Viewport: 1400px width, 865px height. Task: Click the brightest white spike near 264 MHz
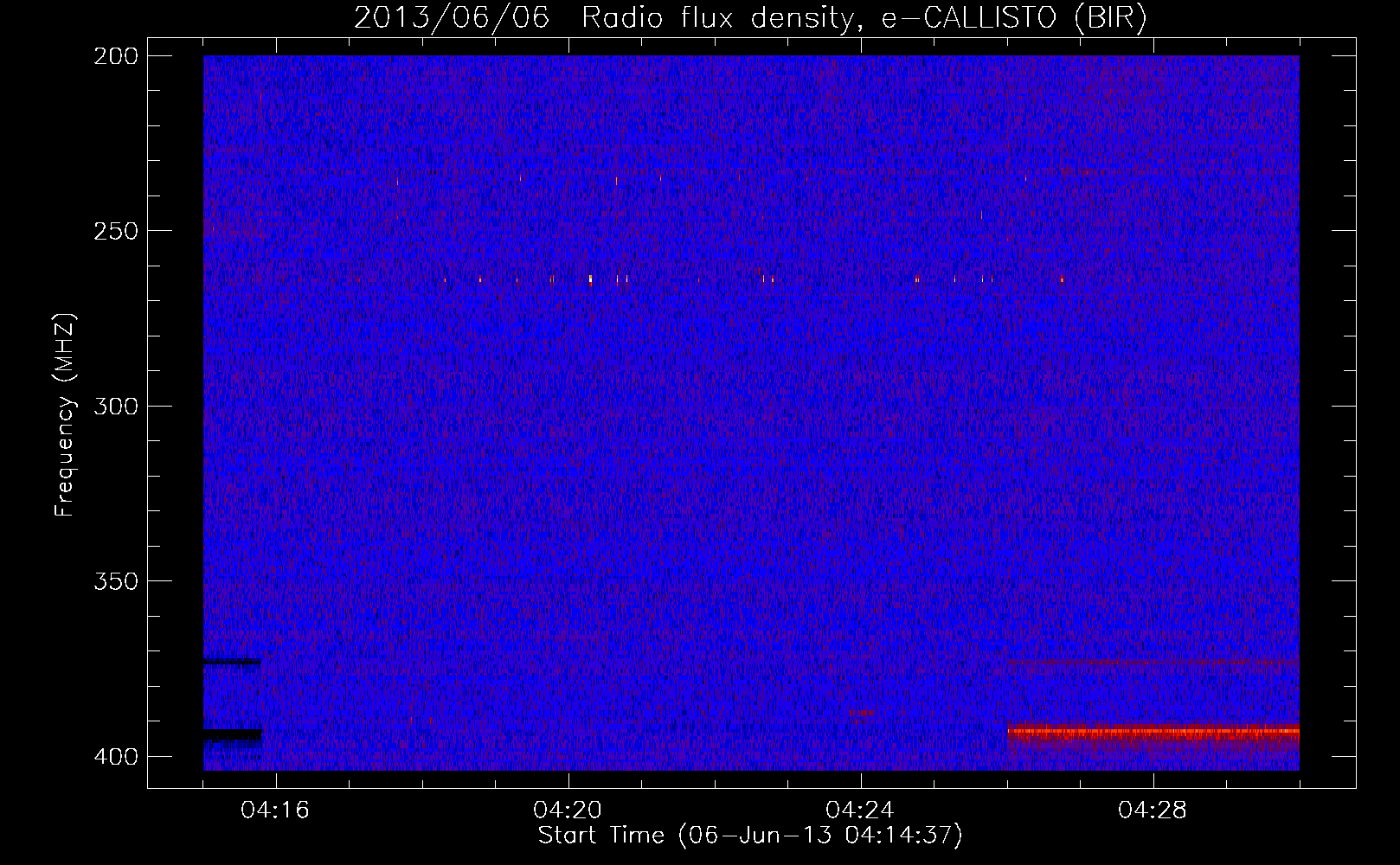[590, 279]
